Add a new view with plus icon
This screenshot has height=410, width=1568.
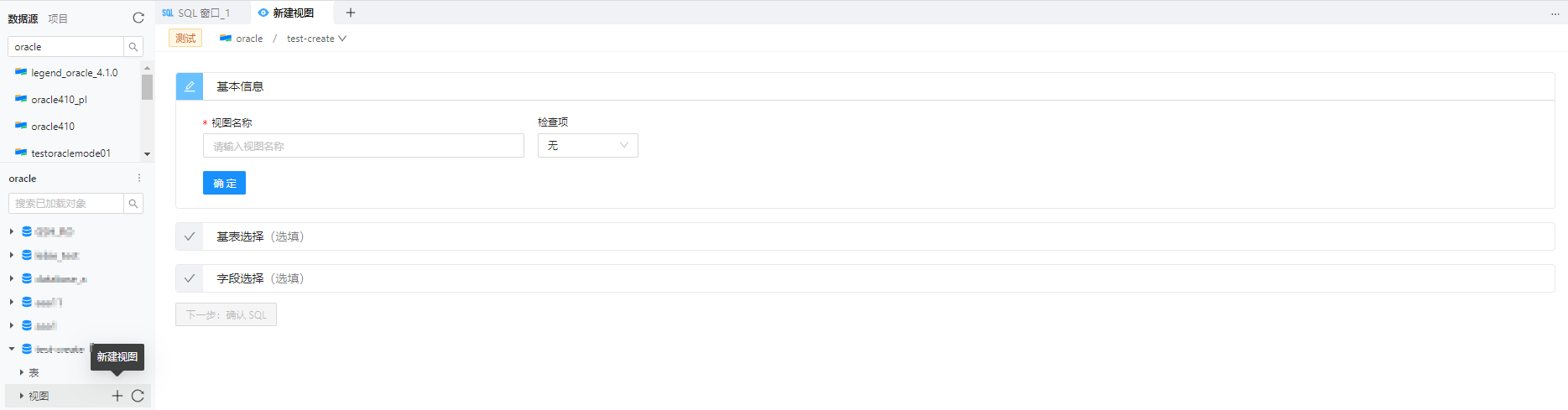click(117, 396)
